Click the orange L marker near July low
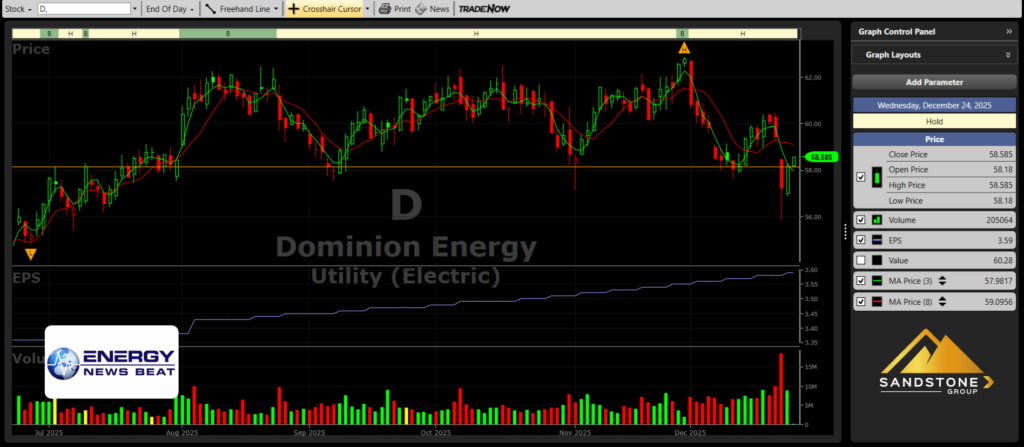Viewport: 1024px width, 447px height. pos(31,254)
